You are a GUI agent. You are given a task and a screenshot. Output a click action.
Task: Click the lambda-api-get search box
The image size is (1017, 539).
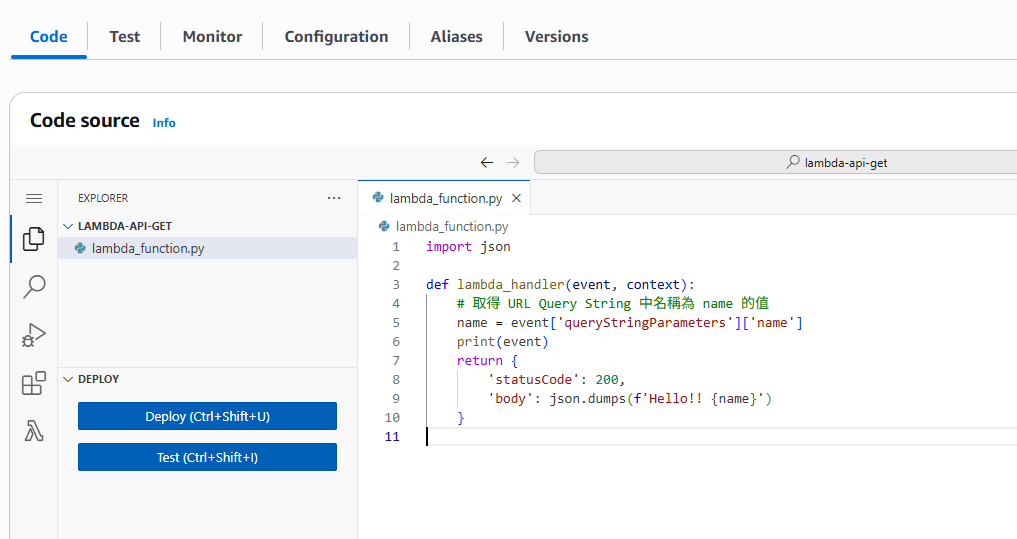point(776,162)
